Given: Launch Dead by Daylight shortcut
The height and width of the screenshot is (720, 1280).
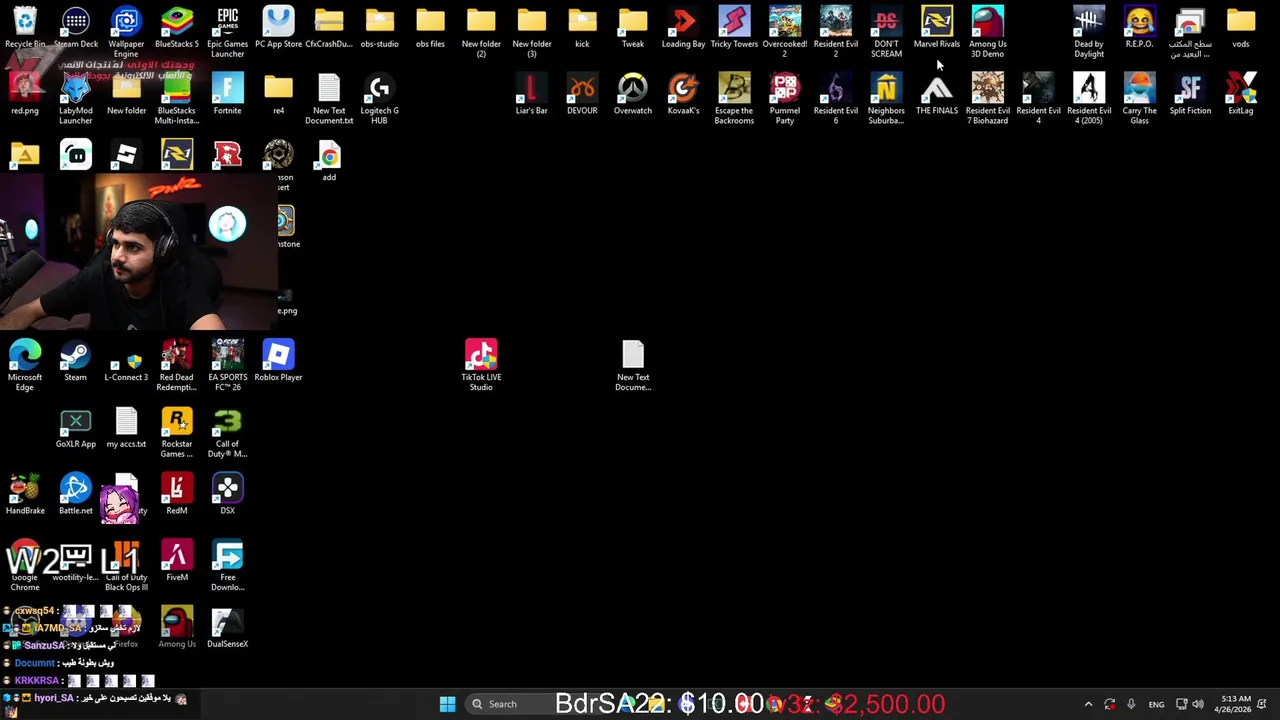Looking at the screenshot, I should (x=1089, y=32).
